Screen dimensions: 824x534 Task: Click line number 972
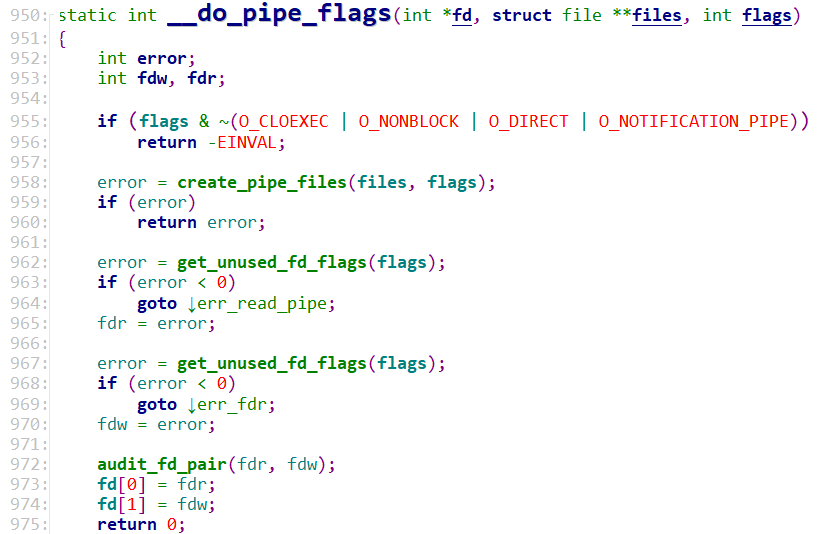25,464
